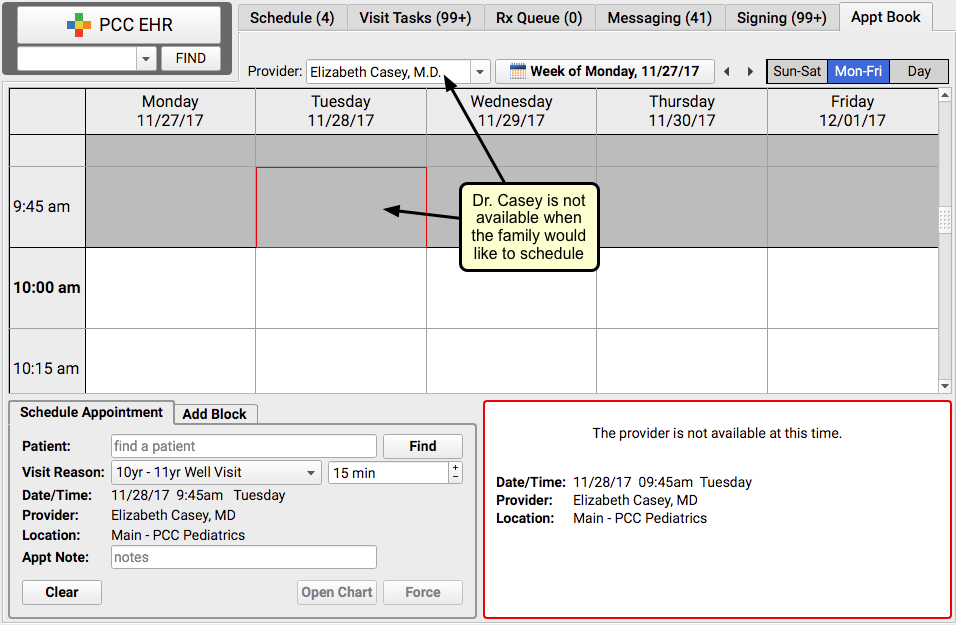Click the Appt Note notes field
The width and height of the screenshot is (956, 625).
click(244, 557)
